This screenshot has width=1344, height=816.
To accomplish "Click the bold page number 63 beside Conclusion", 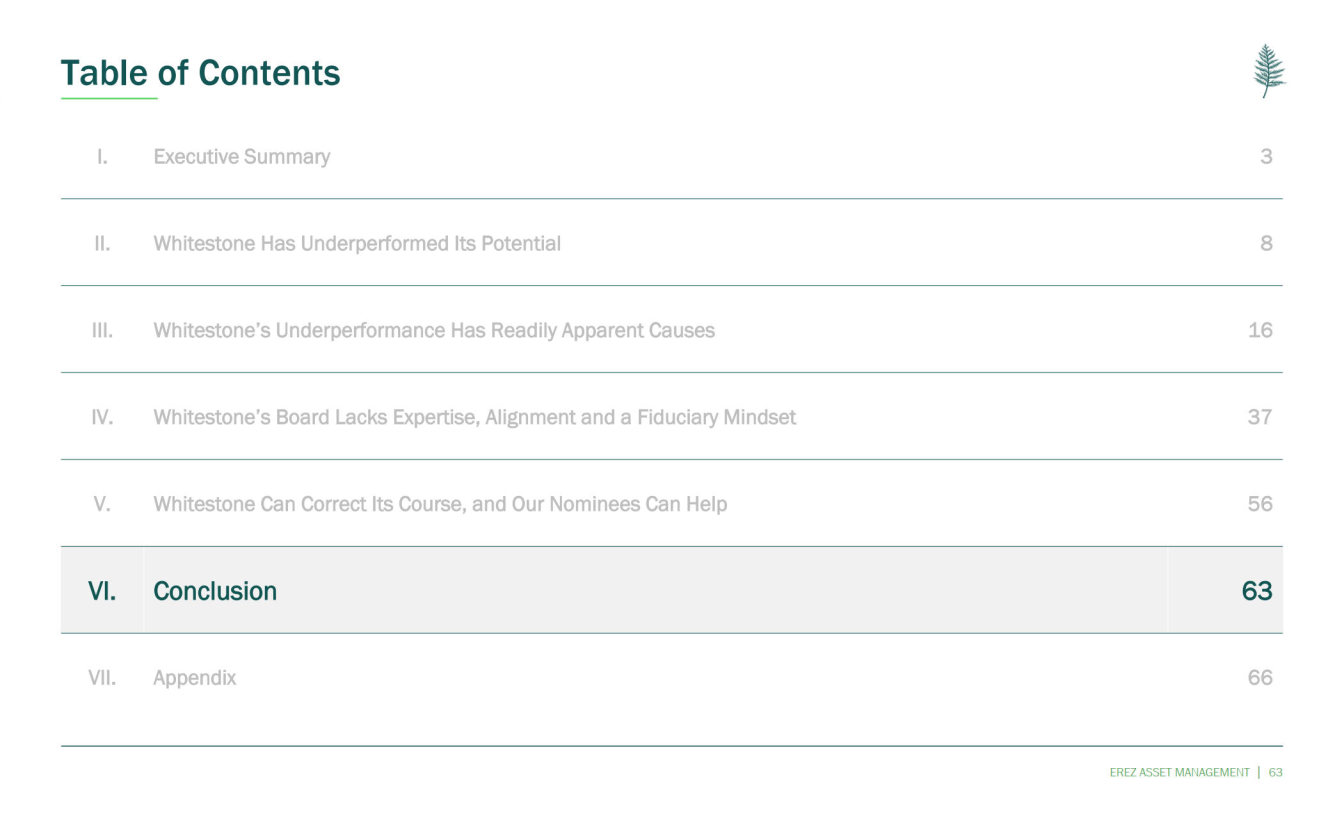I will pyautogui.click(x=1257, y=591).
